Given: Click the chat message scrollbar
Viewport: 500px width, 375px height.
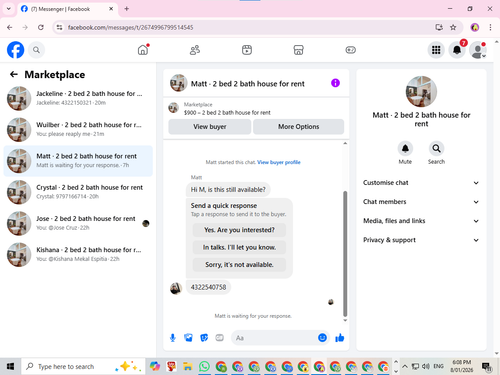Looking at the screenshot, I should point(345,253).
